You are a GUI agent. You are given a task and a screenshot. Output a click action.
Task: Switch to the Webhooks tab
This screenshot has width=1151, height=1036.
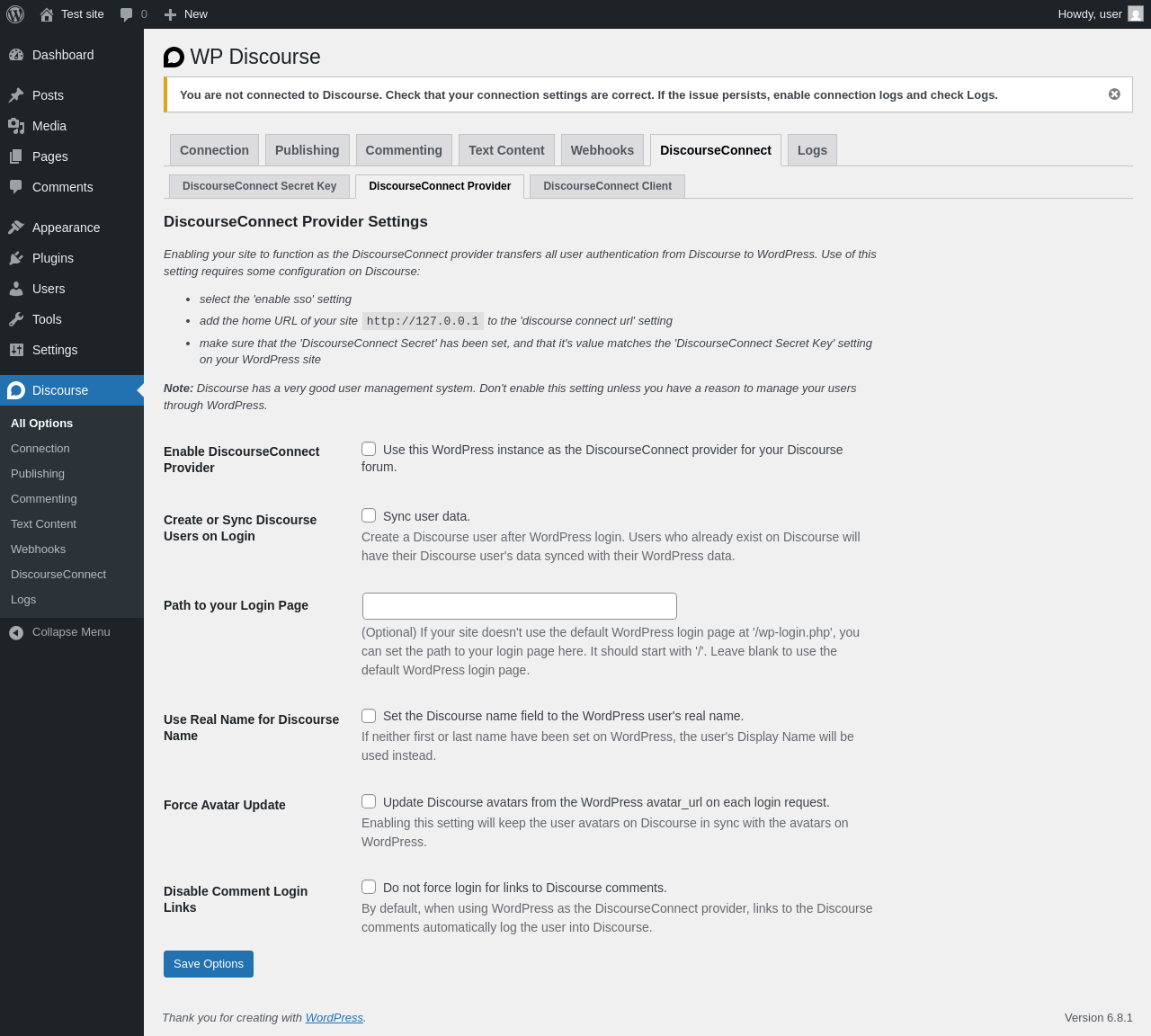[602, 150]
